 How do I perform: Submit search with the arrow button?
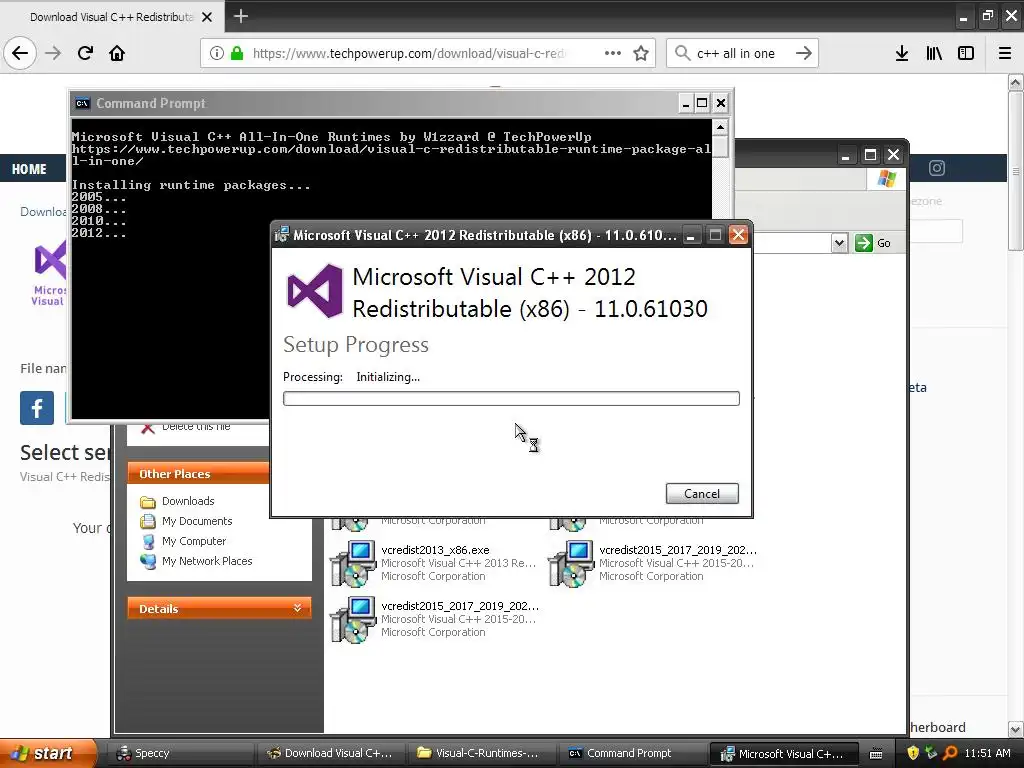[x=804, y=53]
